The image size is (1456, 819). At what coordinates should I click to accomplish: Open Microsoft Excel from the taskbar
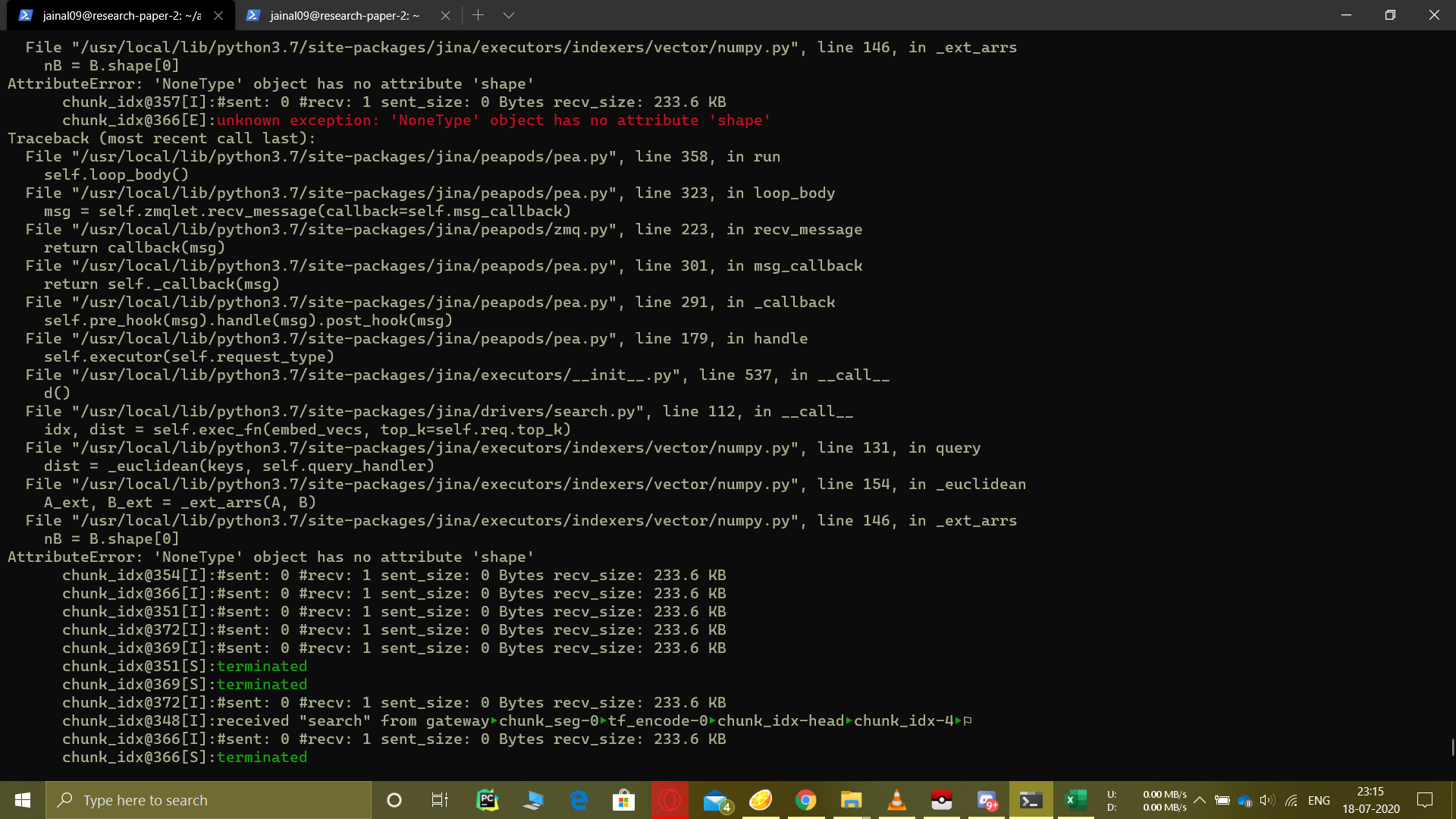tap(1075, 800)
